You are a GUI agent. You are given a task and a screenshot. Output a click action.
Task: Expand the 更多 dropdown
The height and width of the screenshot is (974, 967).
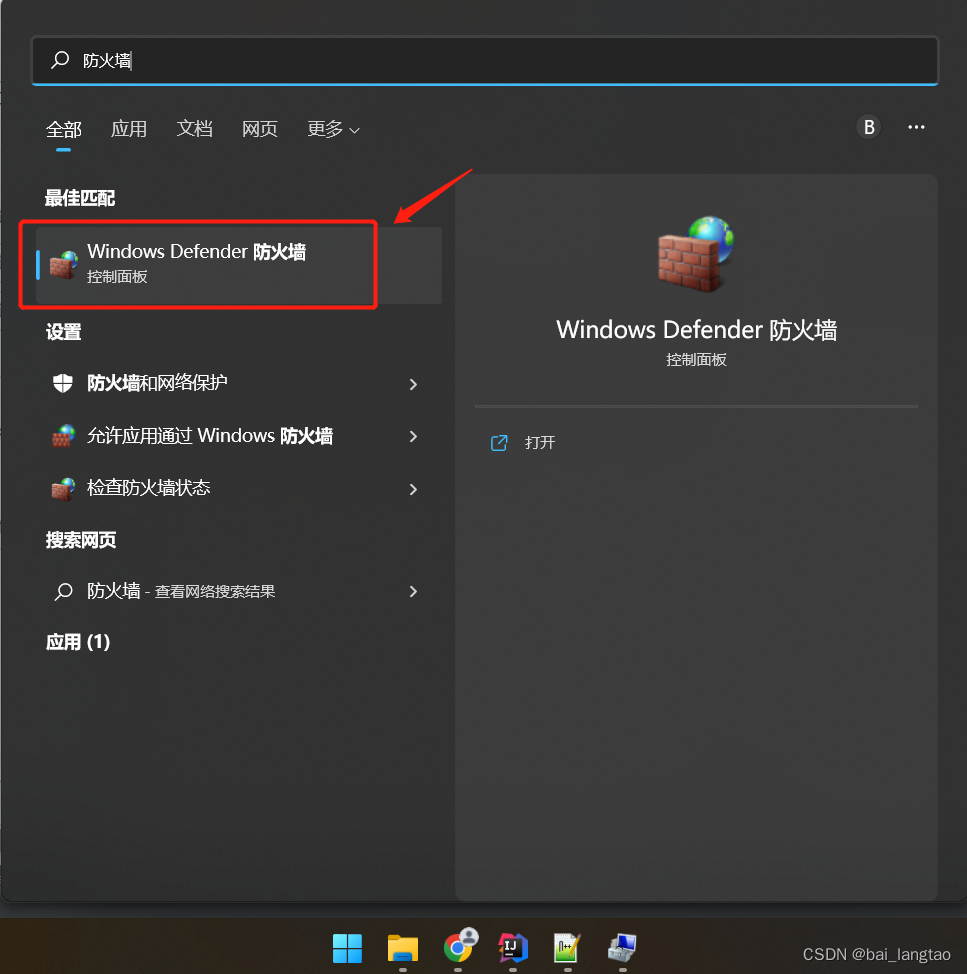[333, 129]
